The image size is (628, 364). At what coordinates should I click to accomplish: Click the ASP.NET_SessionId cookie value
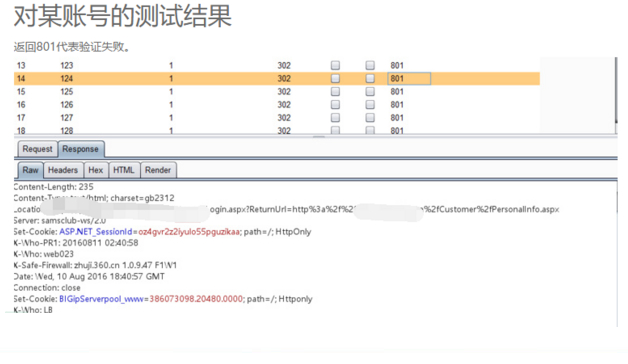point(189,232)
